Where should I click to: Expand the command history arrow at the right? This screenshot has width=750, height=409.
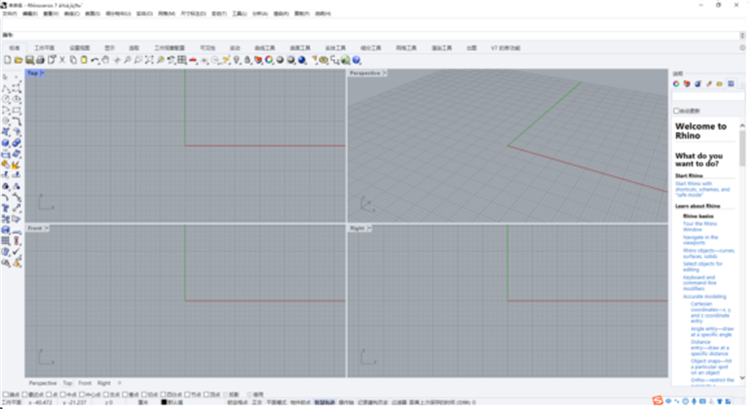(742, 35)
